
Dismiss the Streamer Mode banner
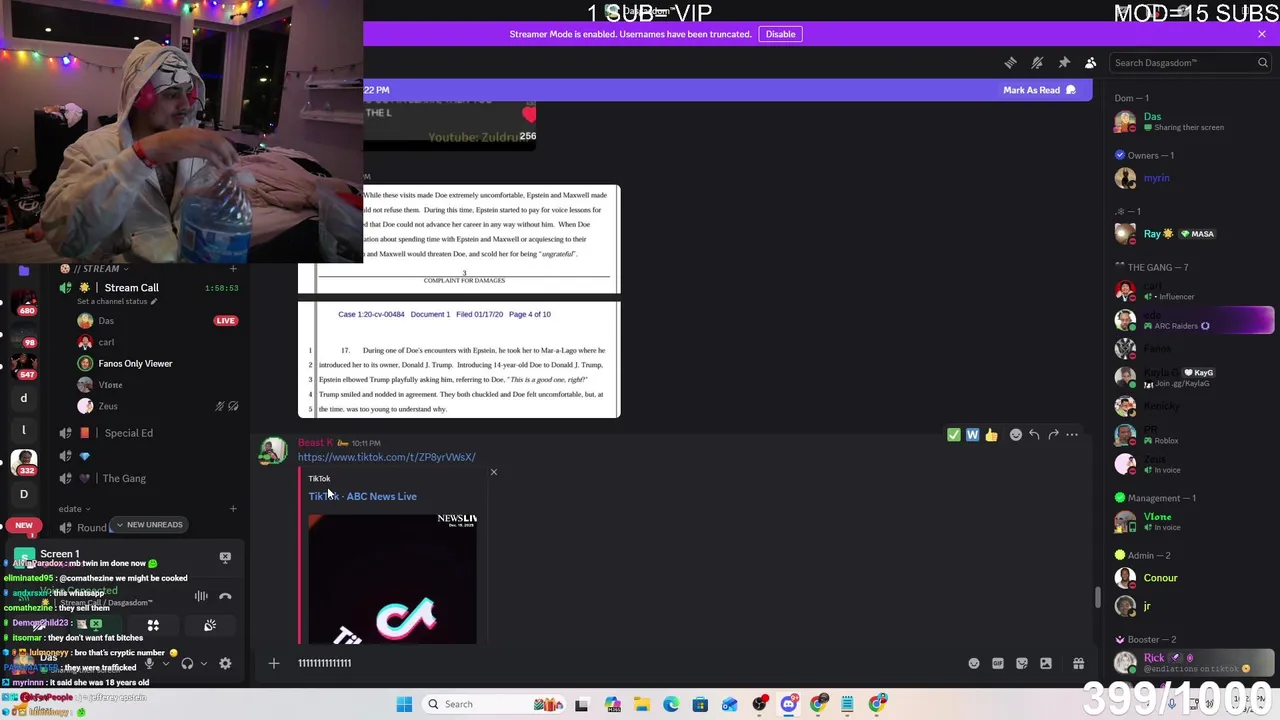[1262, 34]
